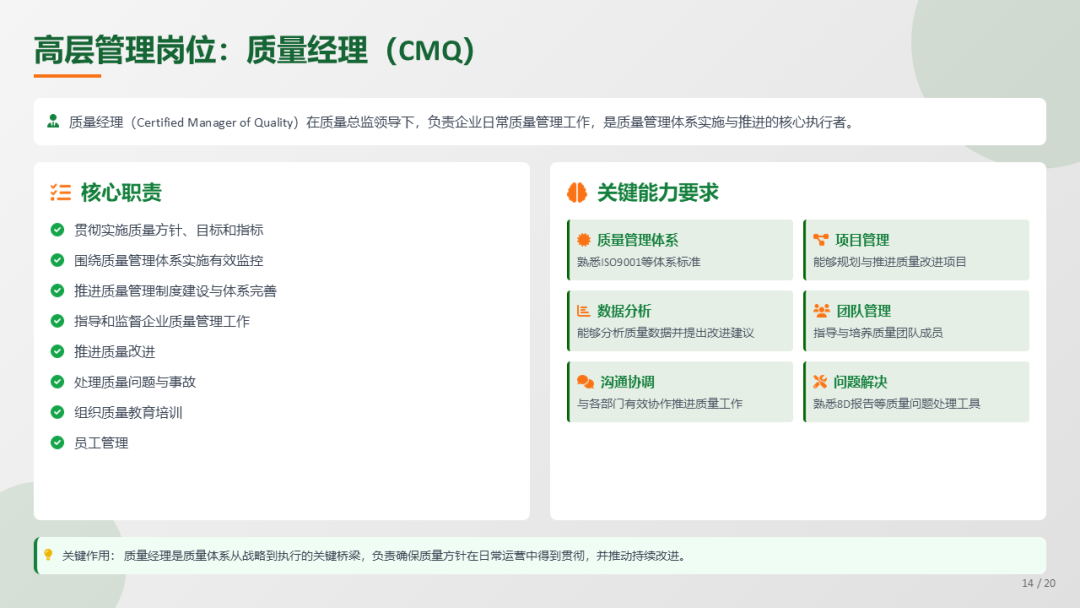The height and width of the screenshot is (608, 1080).
Task: Select the 核心职责 section heading
Action: point(121,193)
